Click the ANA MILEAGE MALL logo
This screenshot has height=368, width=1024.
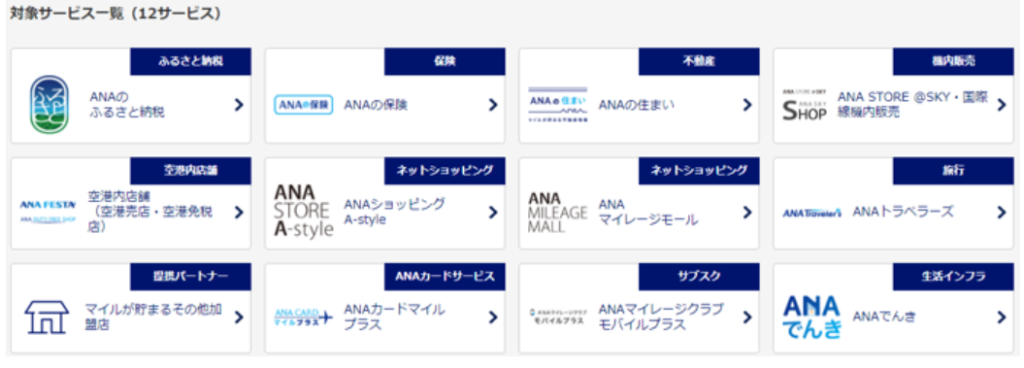558,212
